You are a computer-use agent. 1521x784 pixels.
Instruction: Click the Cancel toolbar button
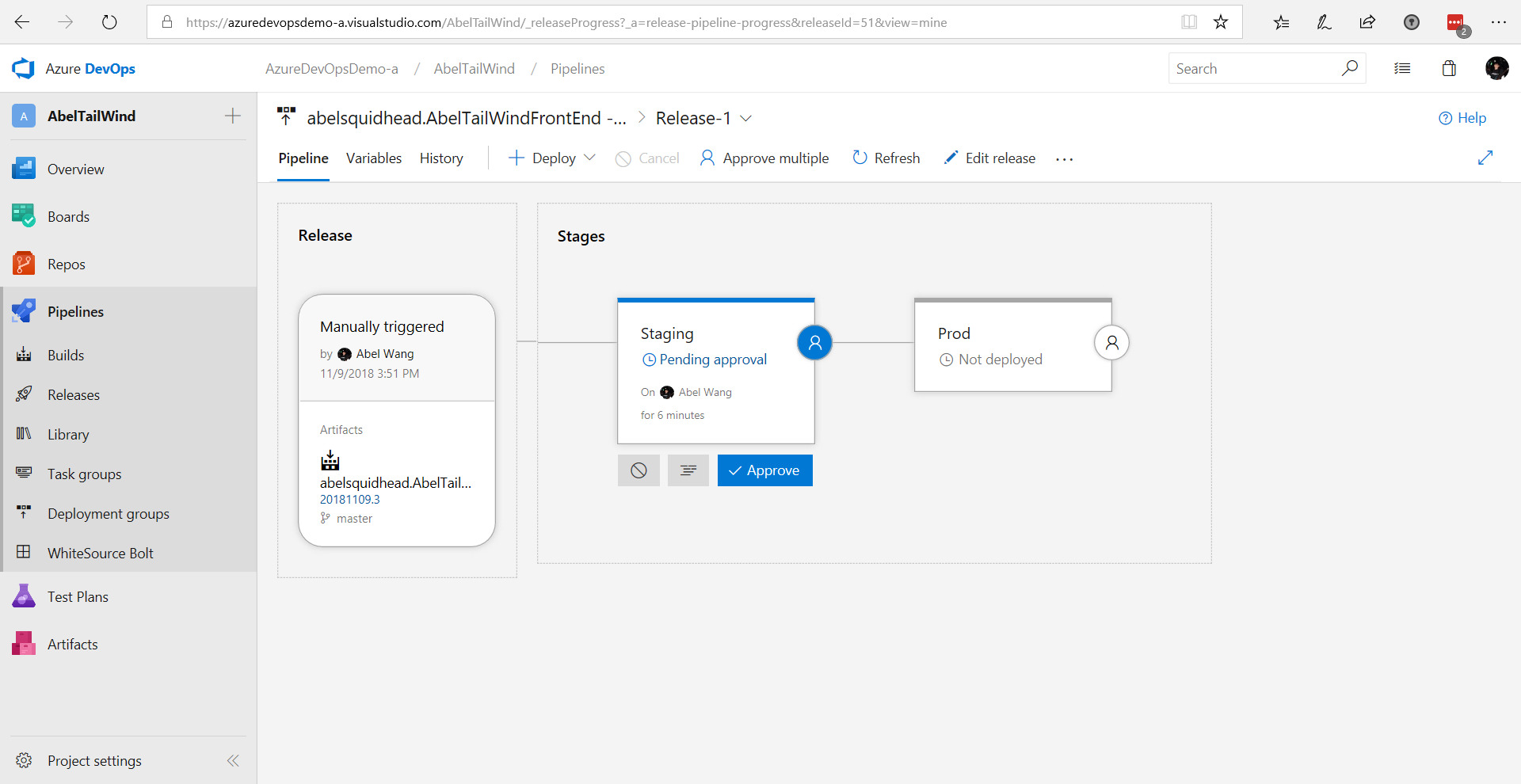(x=648, y=158)
